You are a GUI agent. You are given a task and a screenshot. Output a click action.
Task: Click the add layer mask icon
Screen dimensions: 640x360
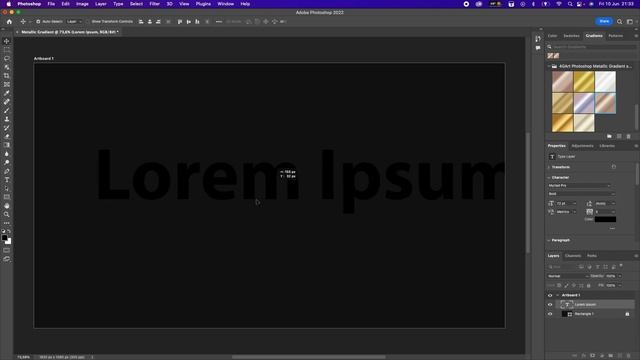(x=593, y=356)
